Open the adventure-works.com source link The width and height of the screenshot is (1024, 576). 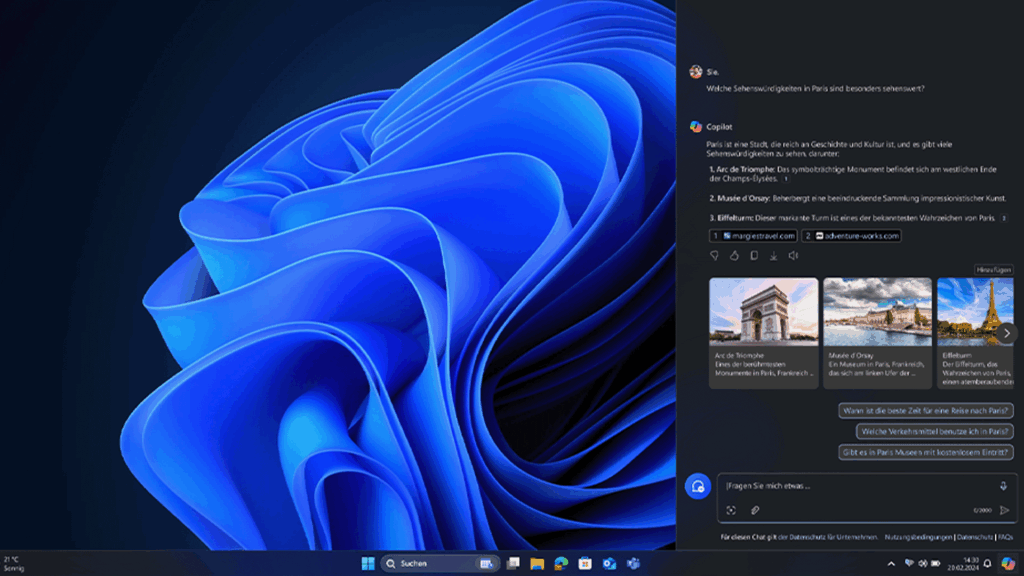tap(851, 236)
